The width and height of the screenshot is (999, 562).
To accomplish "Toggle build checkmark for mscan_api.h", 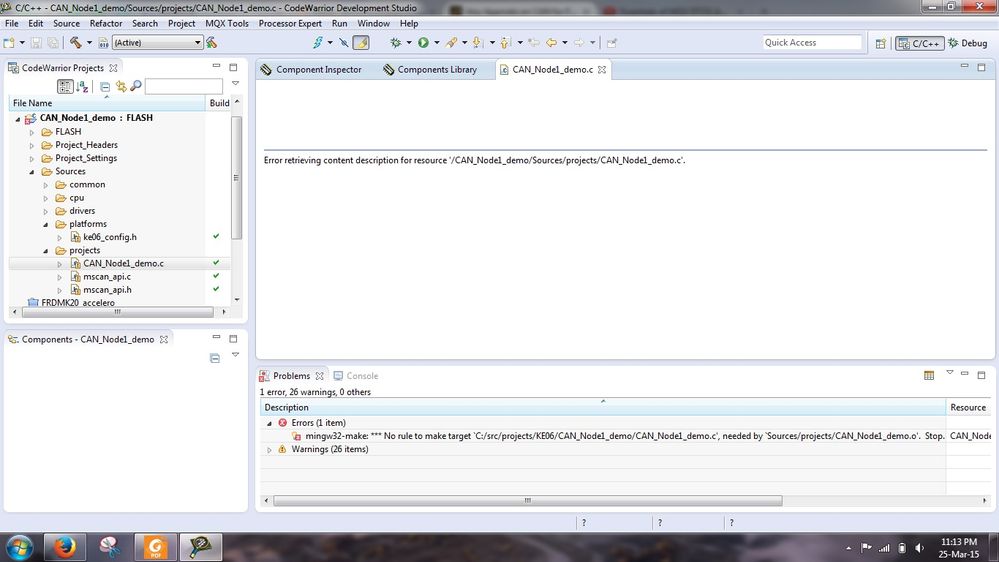I will click(x=216, y=289).
